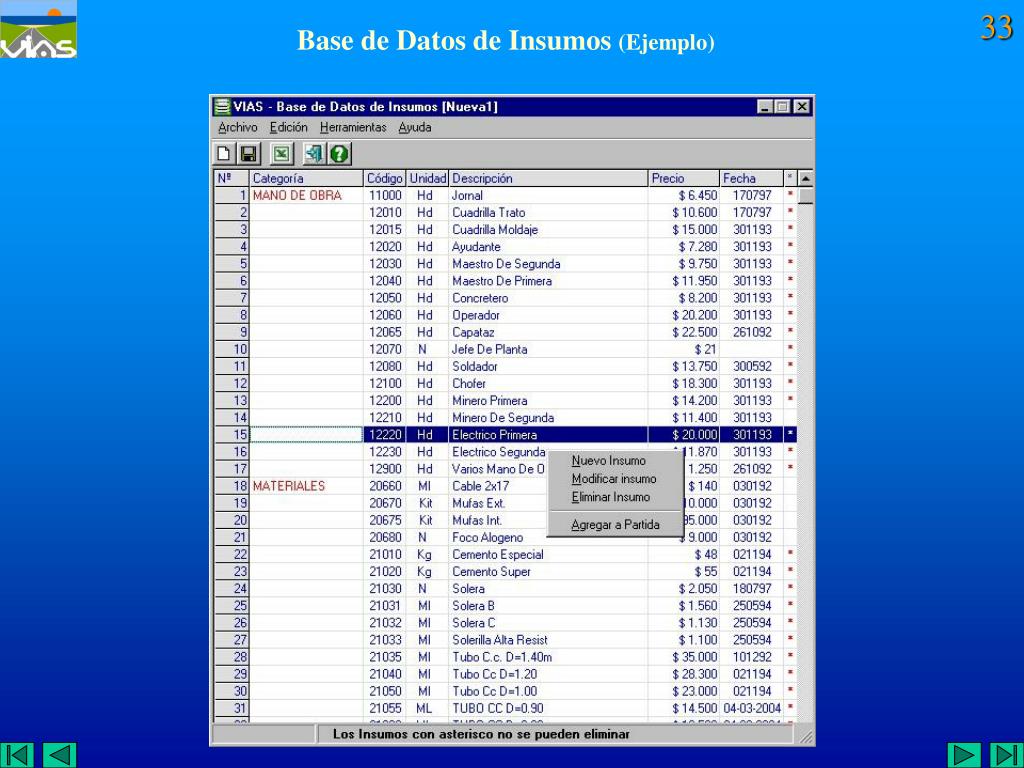Screen dimensions: 1024x768
Task: Click the Operador description cell
Action: coord(548,315)
